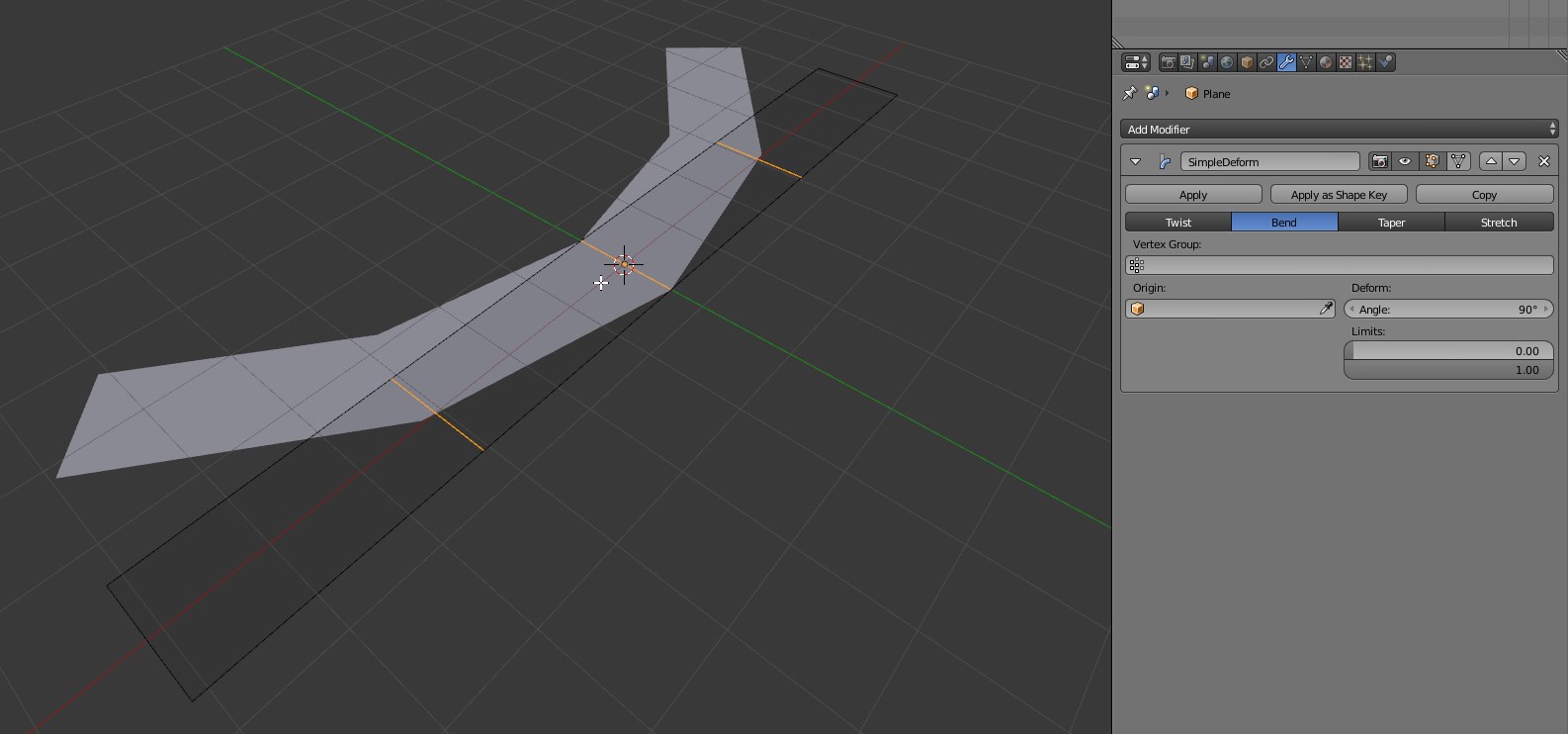Screen dimensions: 1568x734
Task: Open the World properties tab
Action: point(1227,62)
